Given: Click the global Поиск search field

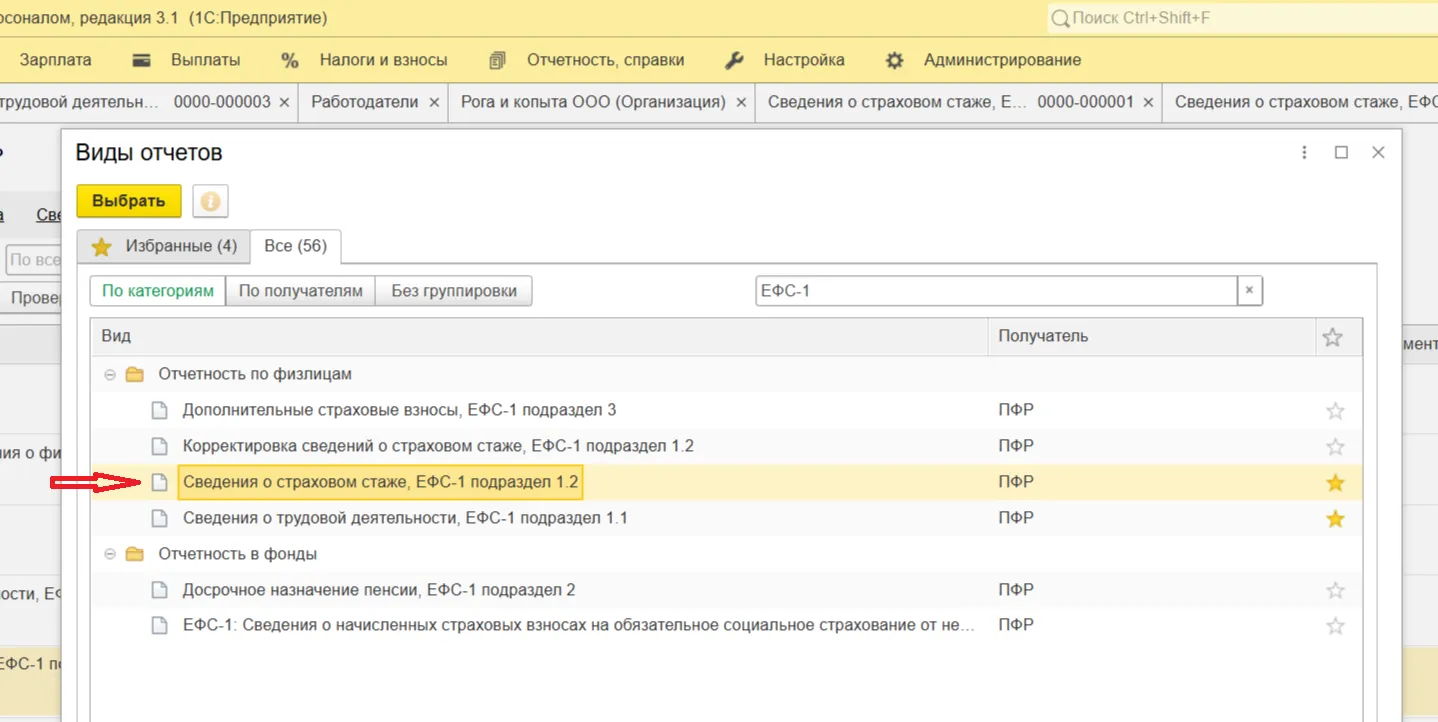Looking at the screenshot, I should point(1240,18).
